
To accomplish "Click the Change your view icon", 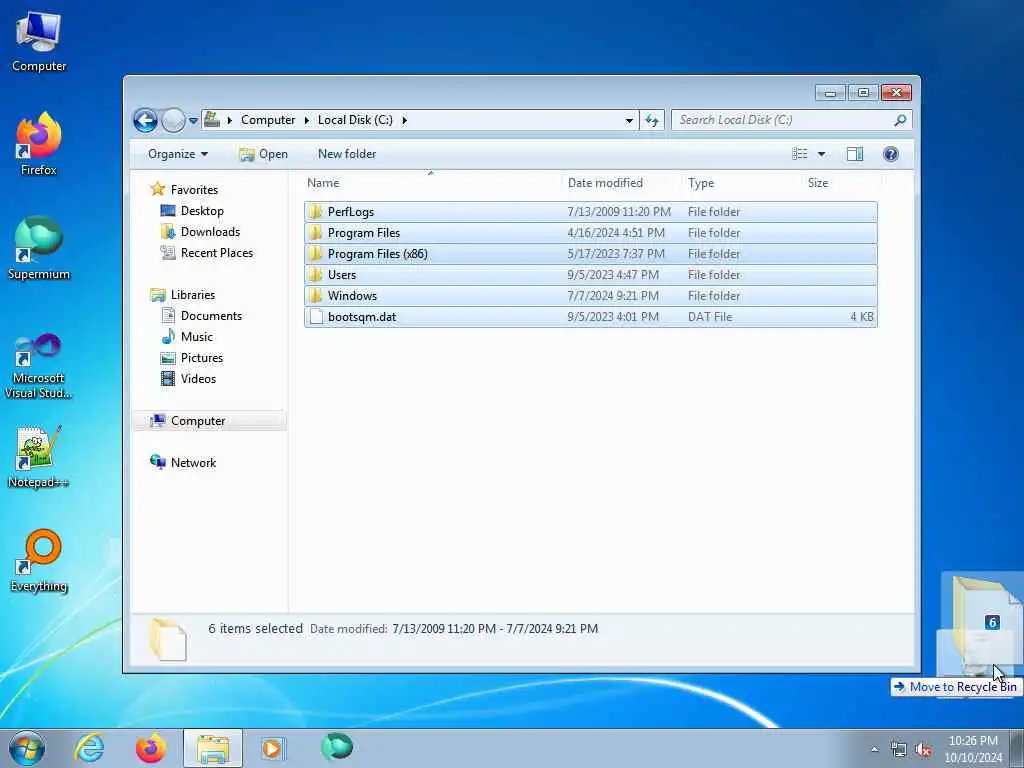I will coord(800,154).
